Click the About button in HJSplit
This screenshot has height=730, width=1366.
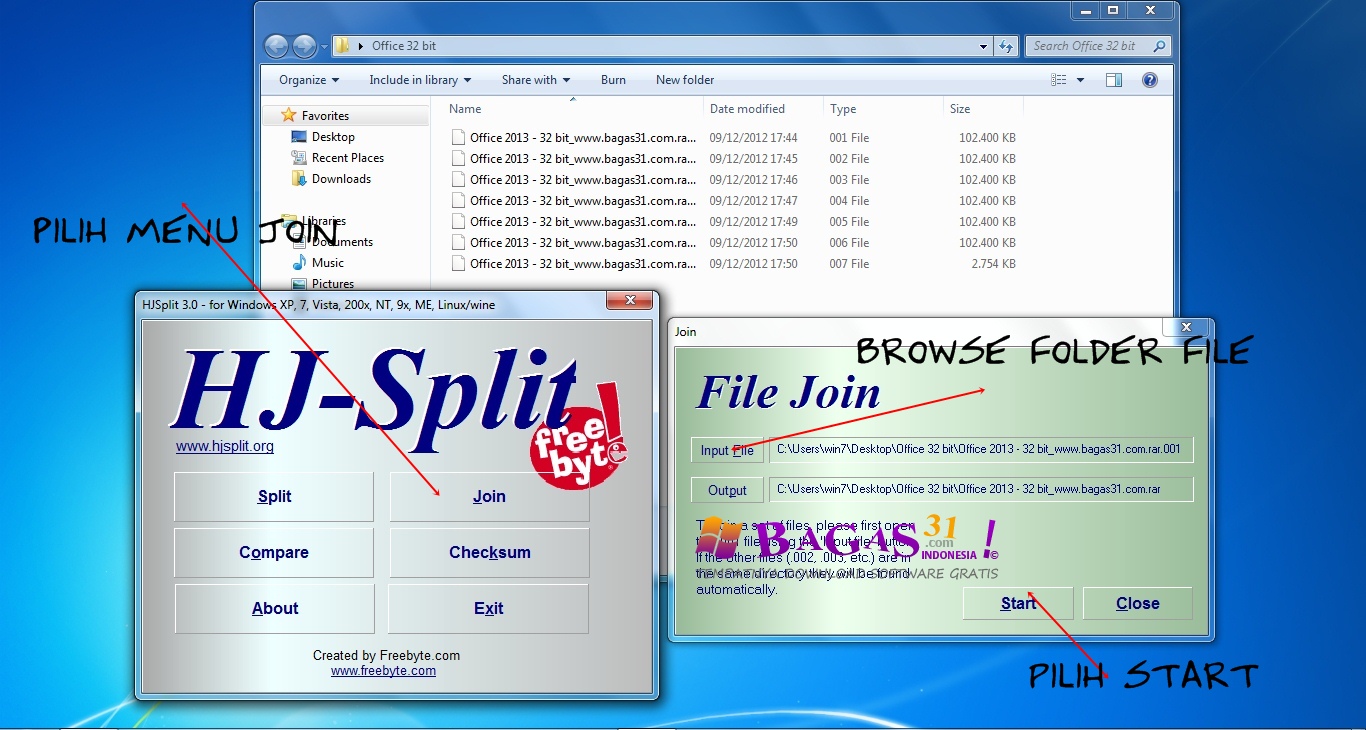275,609
